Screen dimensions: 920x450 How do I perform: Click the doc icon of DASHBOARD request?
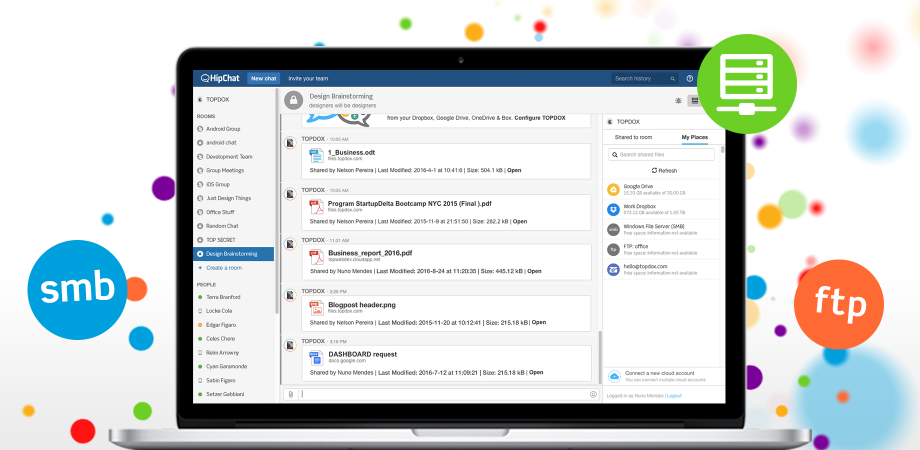(316, 358)
